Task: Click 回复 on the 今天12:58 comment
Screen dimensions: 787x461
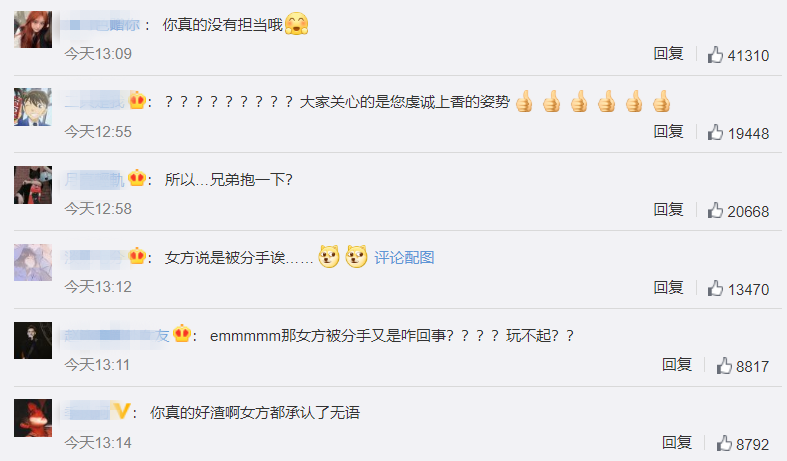Action: 668,209
